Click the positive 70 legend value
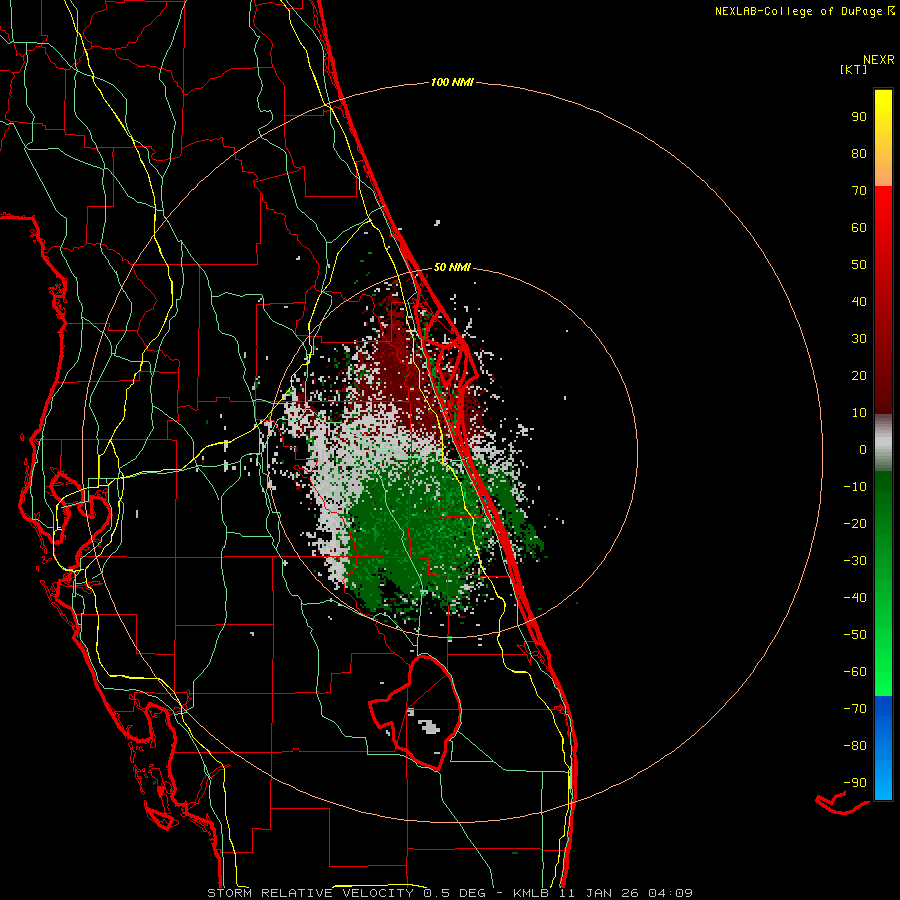 859,191
